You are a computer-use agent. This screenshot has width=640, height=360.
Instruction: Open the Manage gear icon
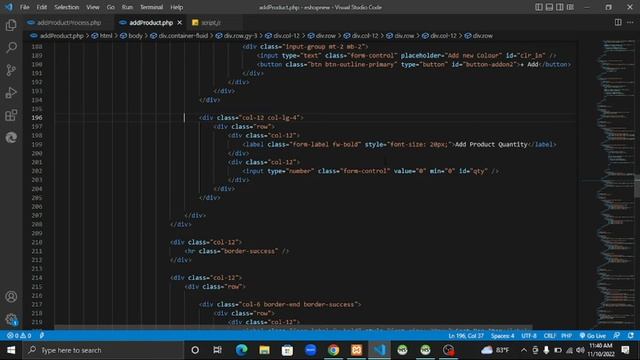pyautogui.click(x=11, y=319)
